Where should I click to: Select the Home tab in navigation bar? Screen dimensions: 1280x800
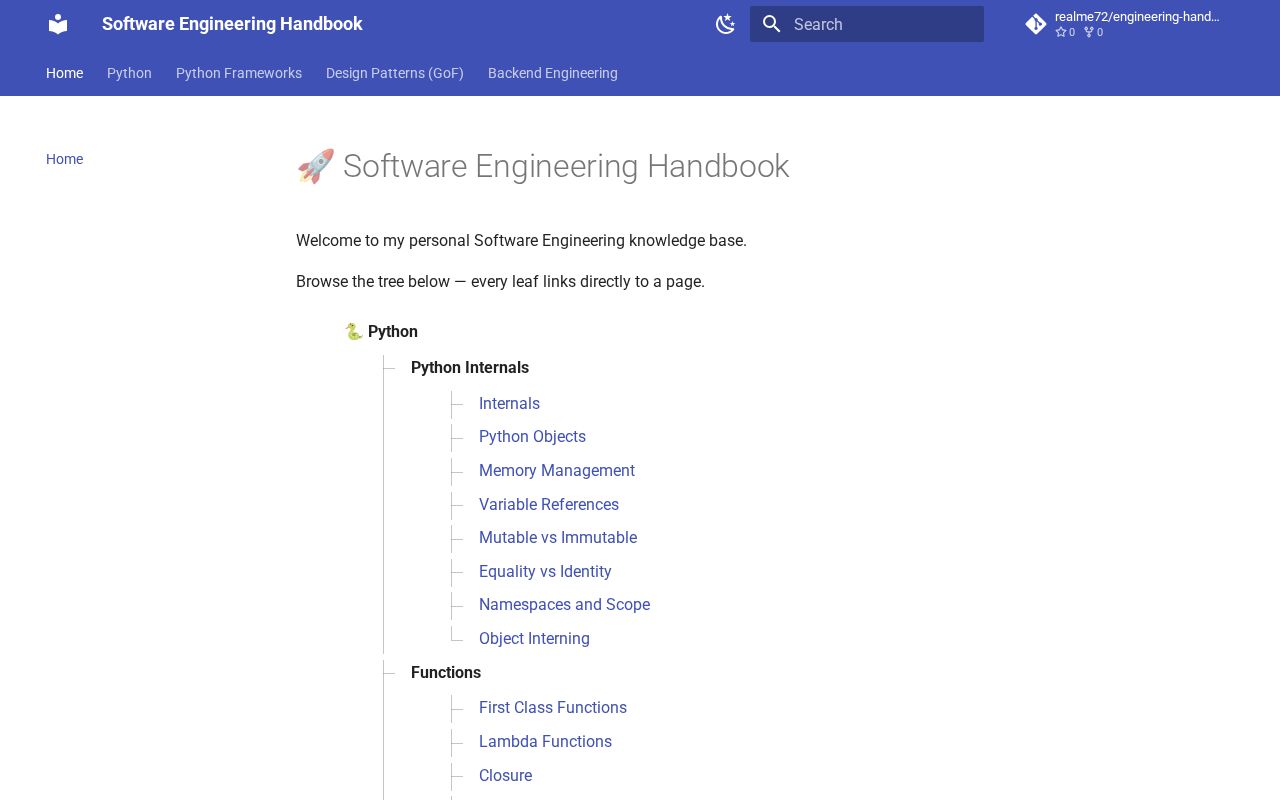point(64,73)
